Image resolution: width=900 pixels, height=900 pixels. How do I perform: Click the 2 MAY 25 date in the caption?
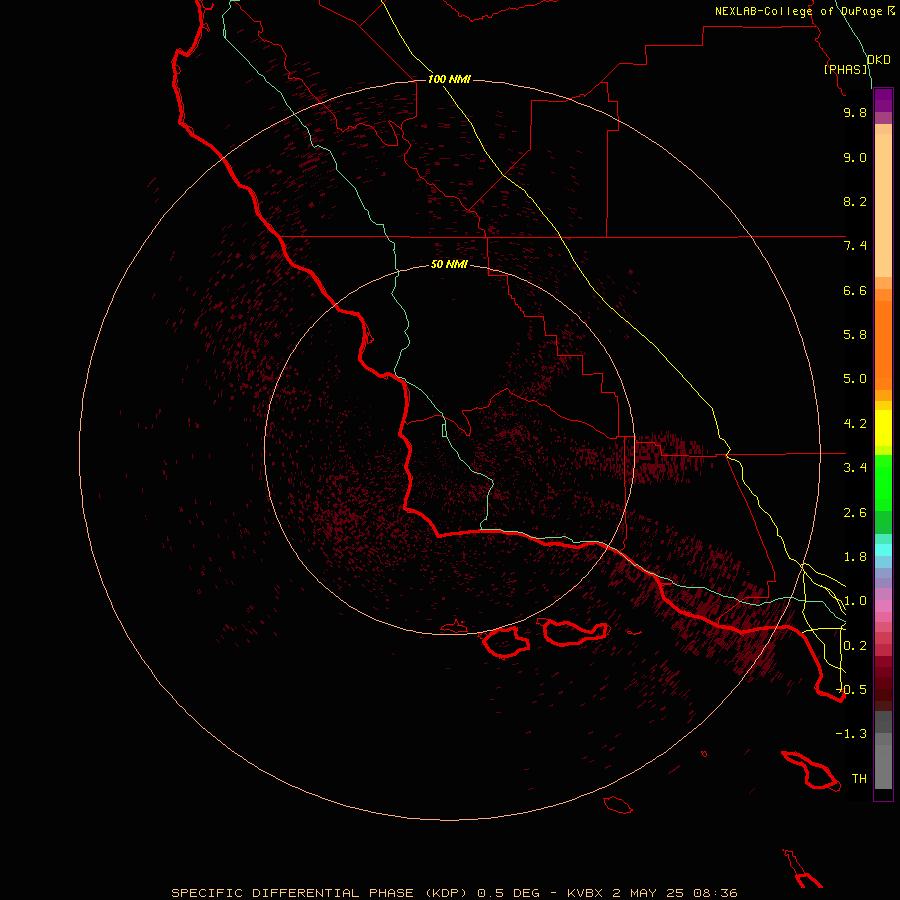click(648, 893)
